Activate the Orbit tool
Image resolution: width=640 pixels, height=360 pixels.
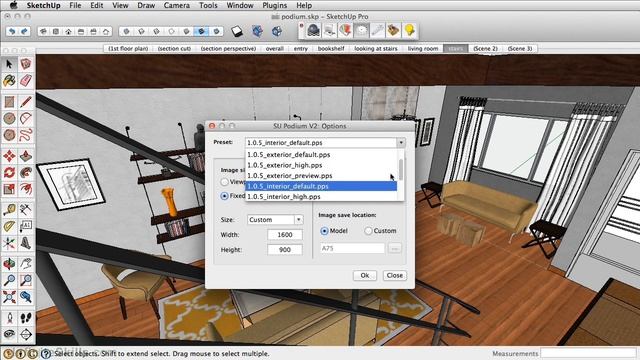pos(9,264)
